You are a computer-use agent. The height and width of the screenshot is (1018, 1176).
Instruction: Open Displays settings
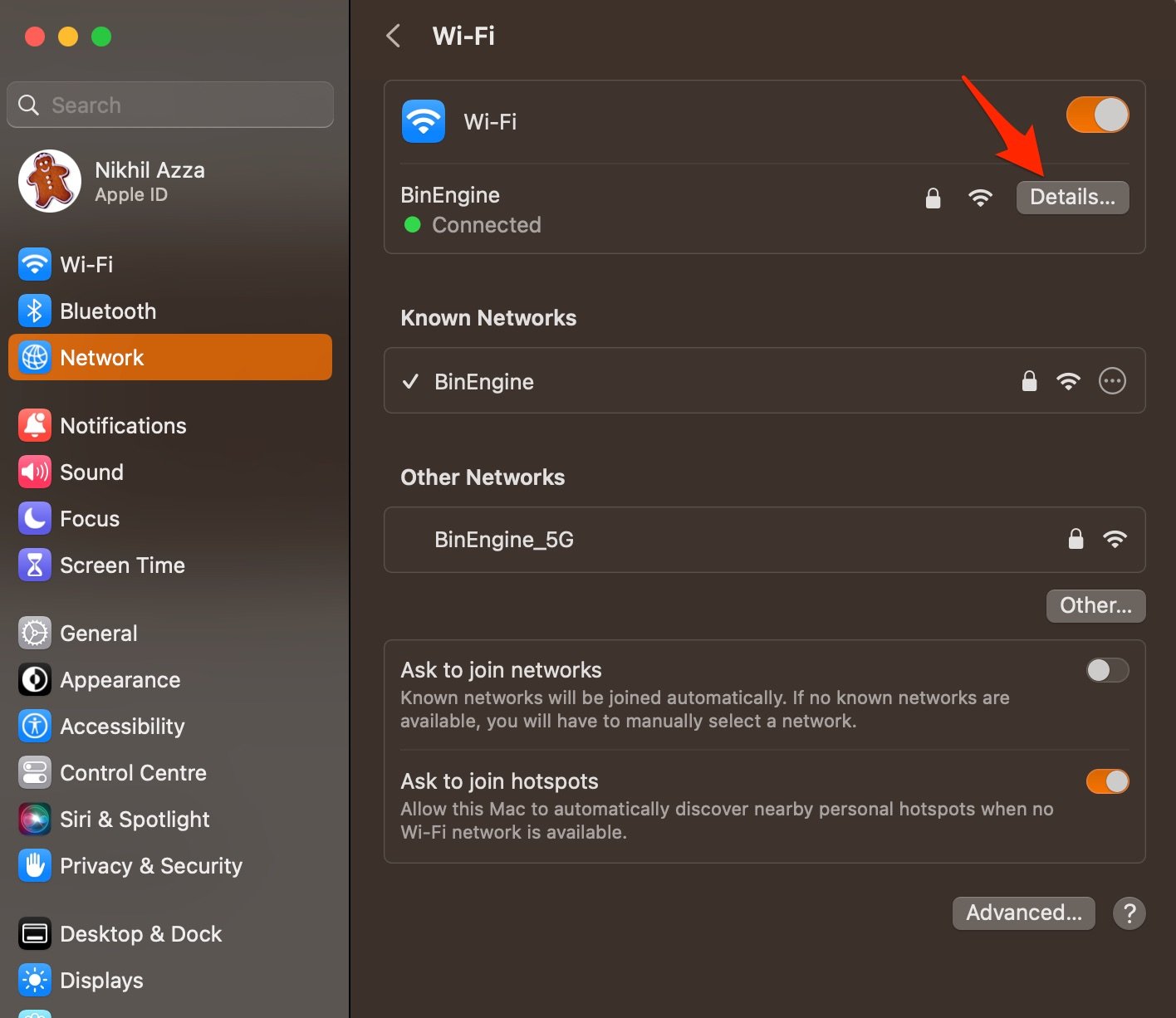coord(101,980)
